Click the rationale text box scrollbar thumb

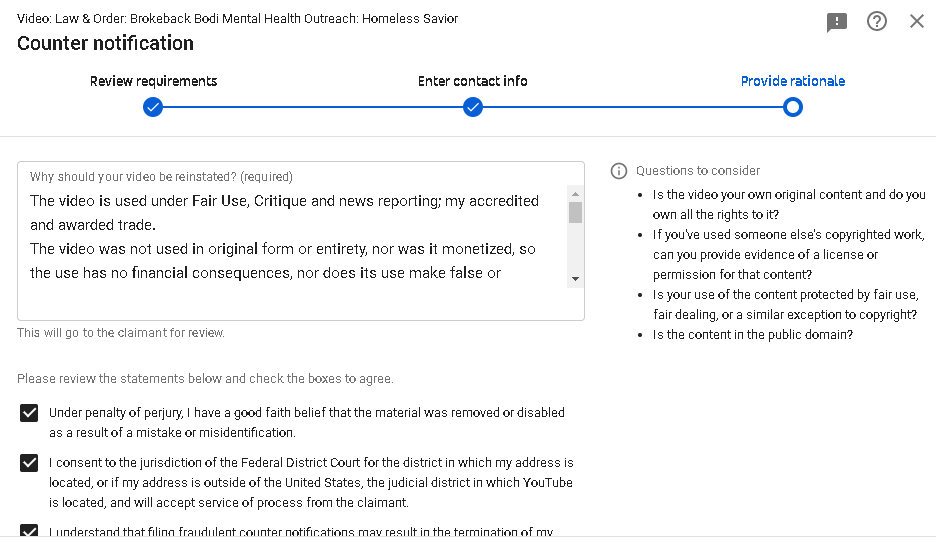point(575,212)
